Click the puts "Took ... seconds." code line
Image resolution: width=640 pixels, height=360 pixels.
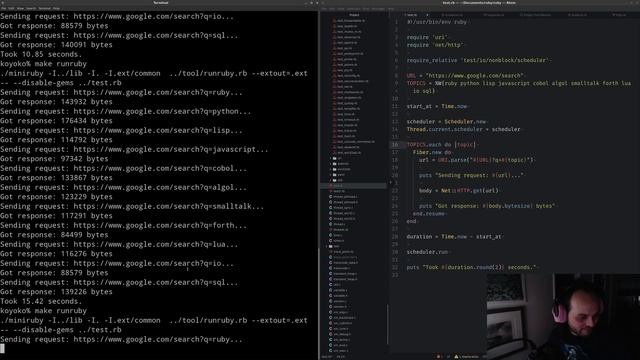pos(471,267)
